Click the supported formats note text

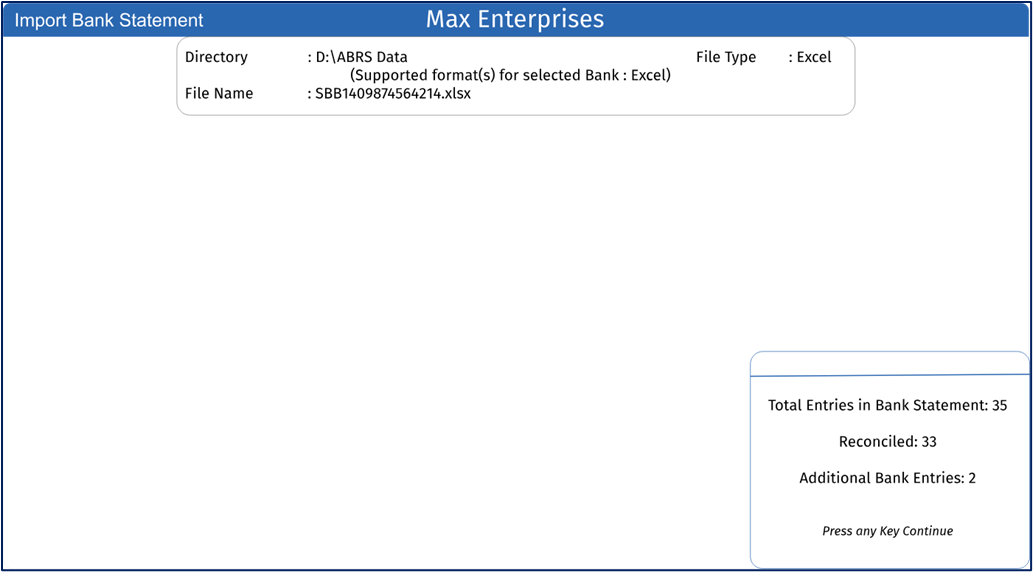coord(510,75)
